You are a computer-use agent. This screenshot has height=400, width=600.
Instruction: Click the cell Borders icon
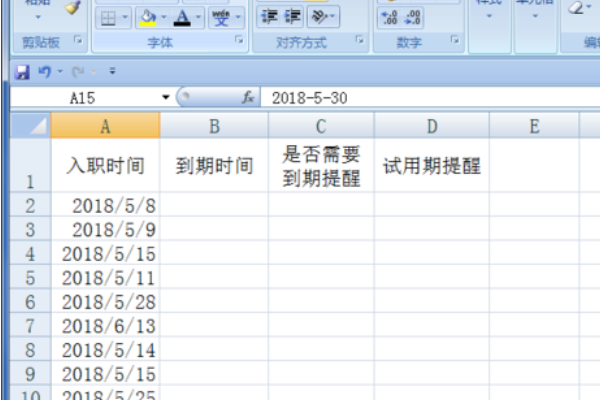click(108, 18)
